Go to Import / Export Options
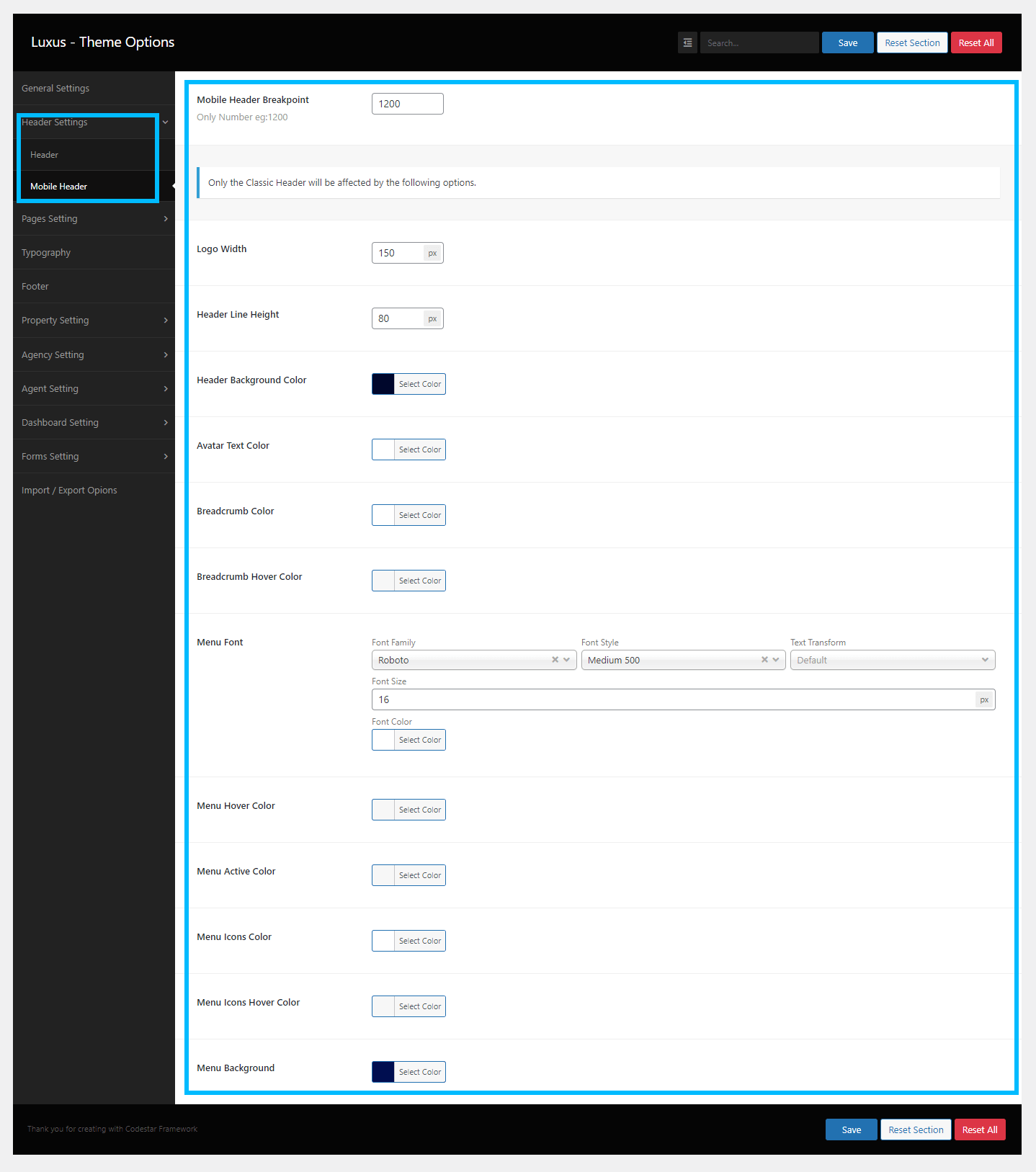The image size is (1036, 1172). 69,491
